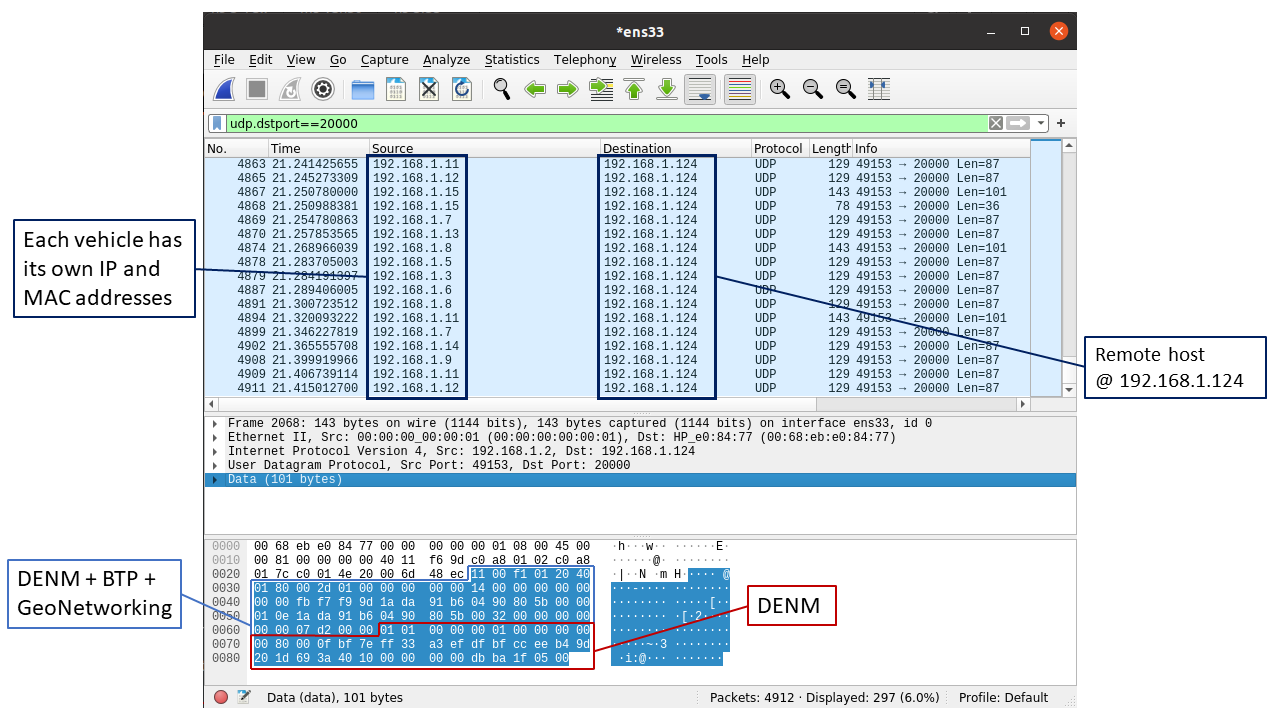Sort by the Info column header
Screen dimensions: 1280x720
tap(940, 148)
